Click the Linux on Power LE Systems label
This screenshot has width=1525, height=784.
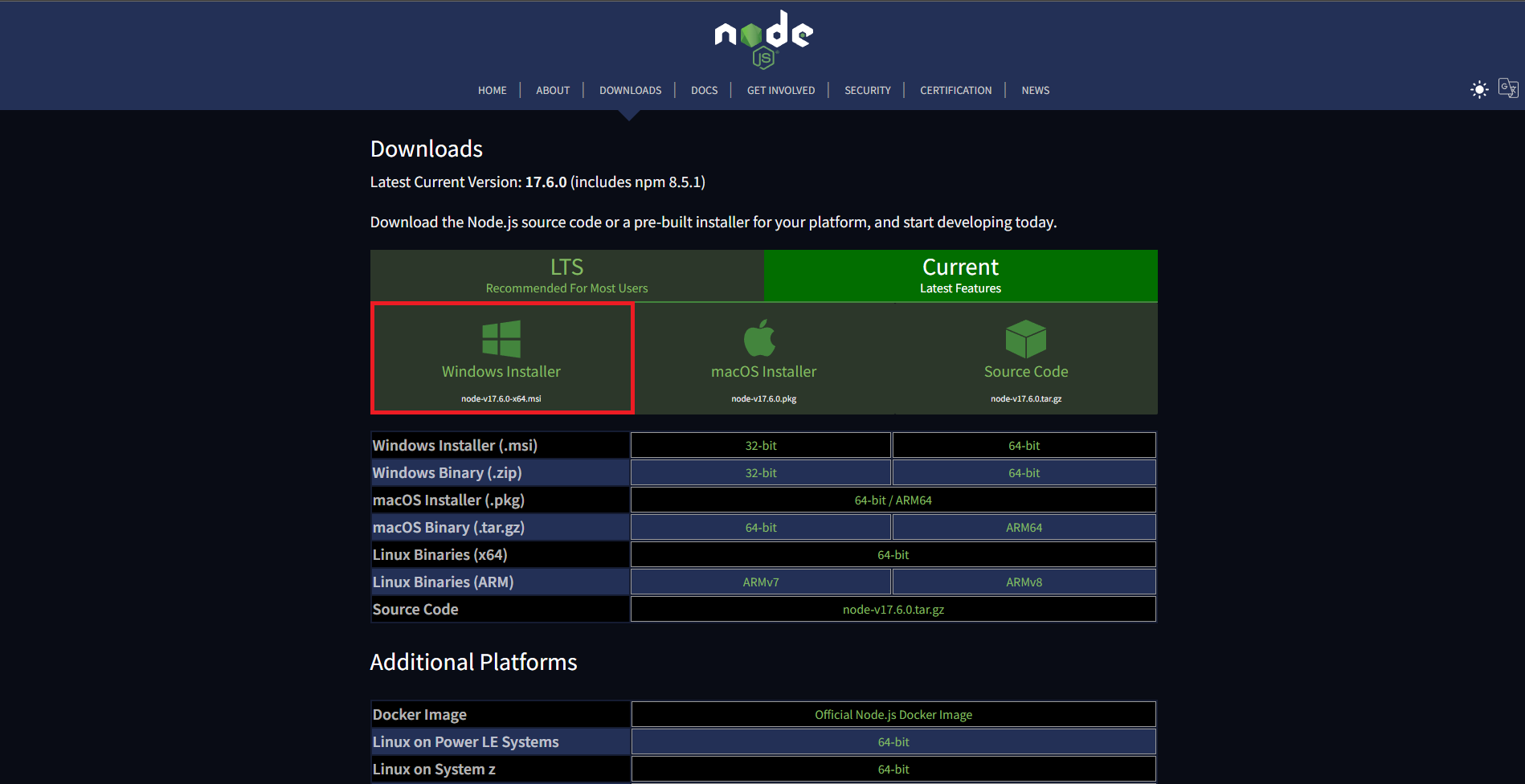tap(466, 741)
